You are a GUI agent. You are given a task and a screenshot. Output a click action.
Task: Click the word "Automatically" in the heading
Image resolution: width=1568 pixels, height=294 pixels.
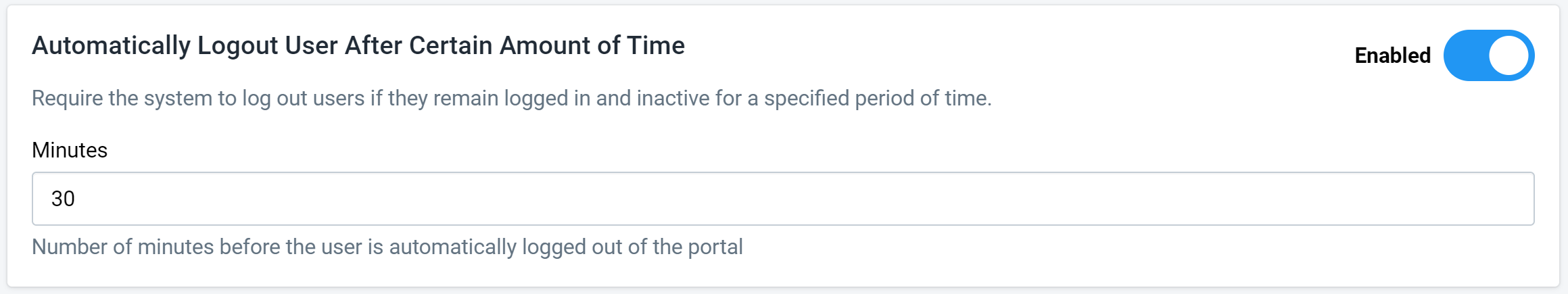click(112, 45)
